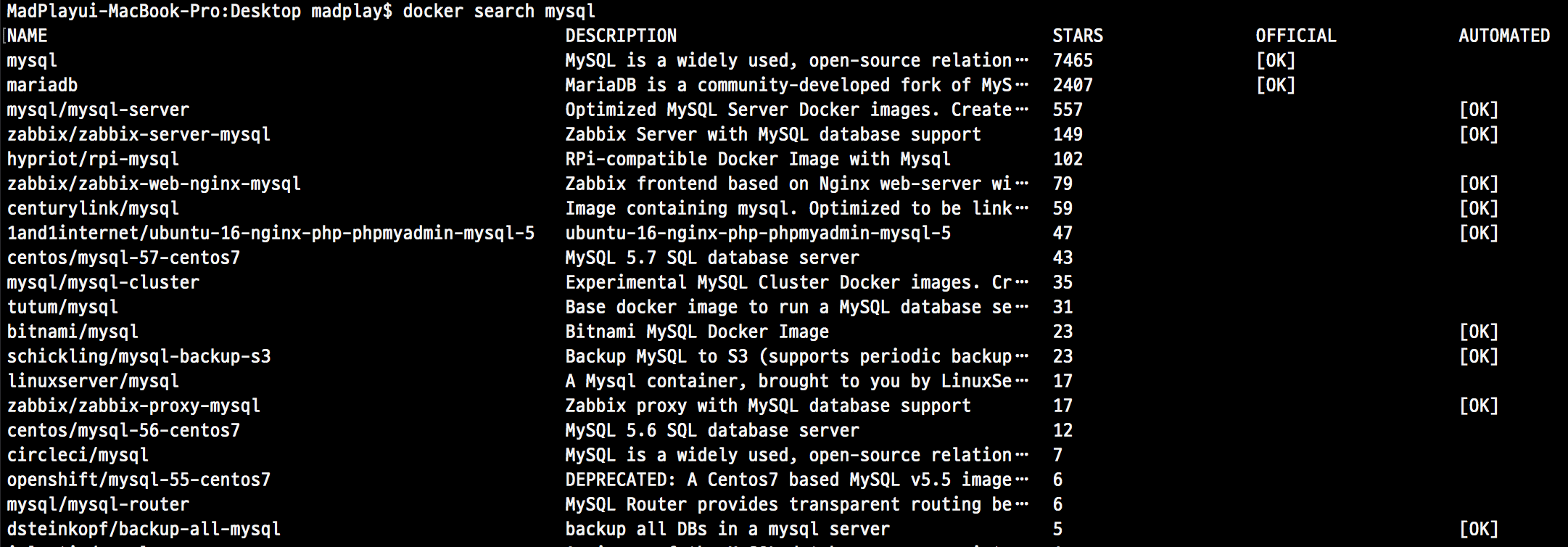Click the star count 43

point(1062,258)
